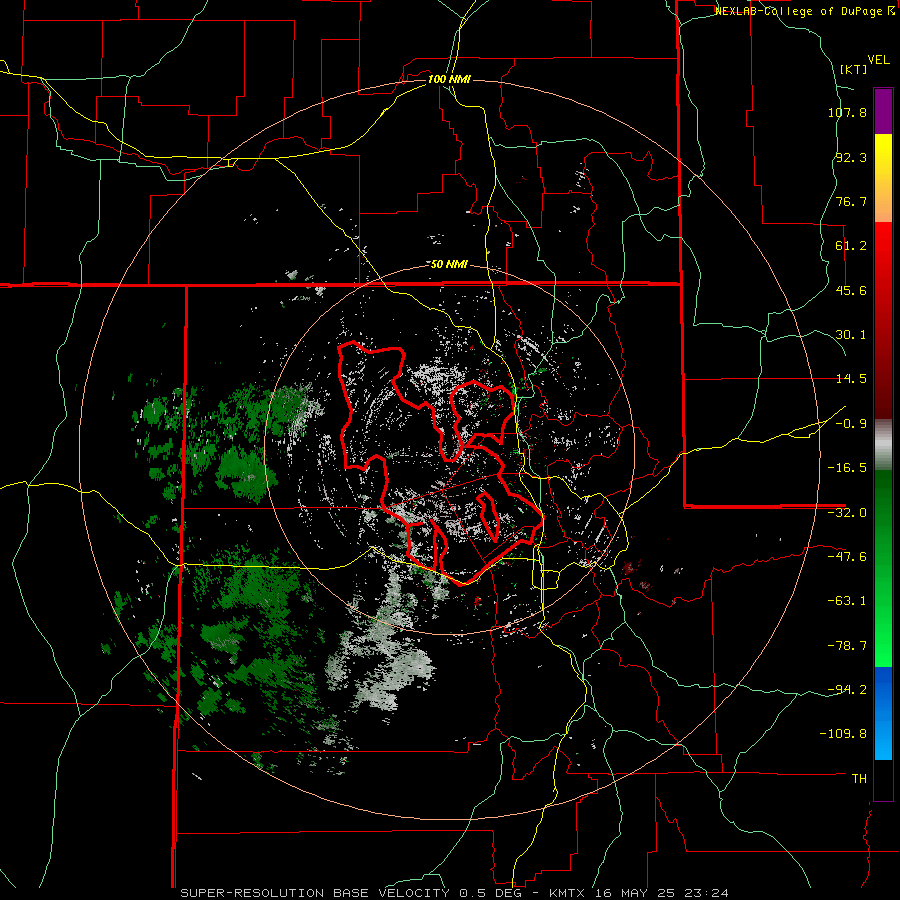This screenshot has width=900, height=900.
Task: Pick the gray near-zero segment of the color bar
Action: point(883,445)
